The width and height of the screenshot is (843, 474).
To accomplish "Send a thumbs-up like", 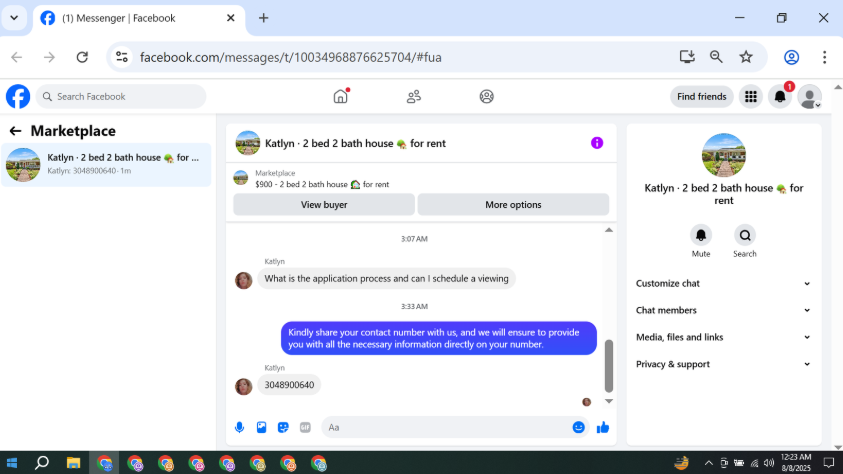I will tap(603, 427).
